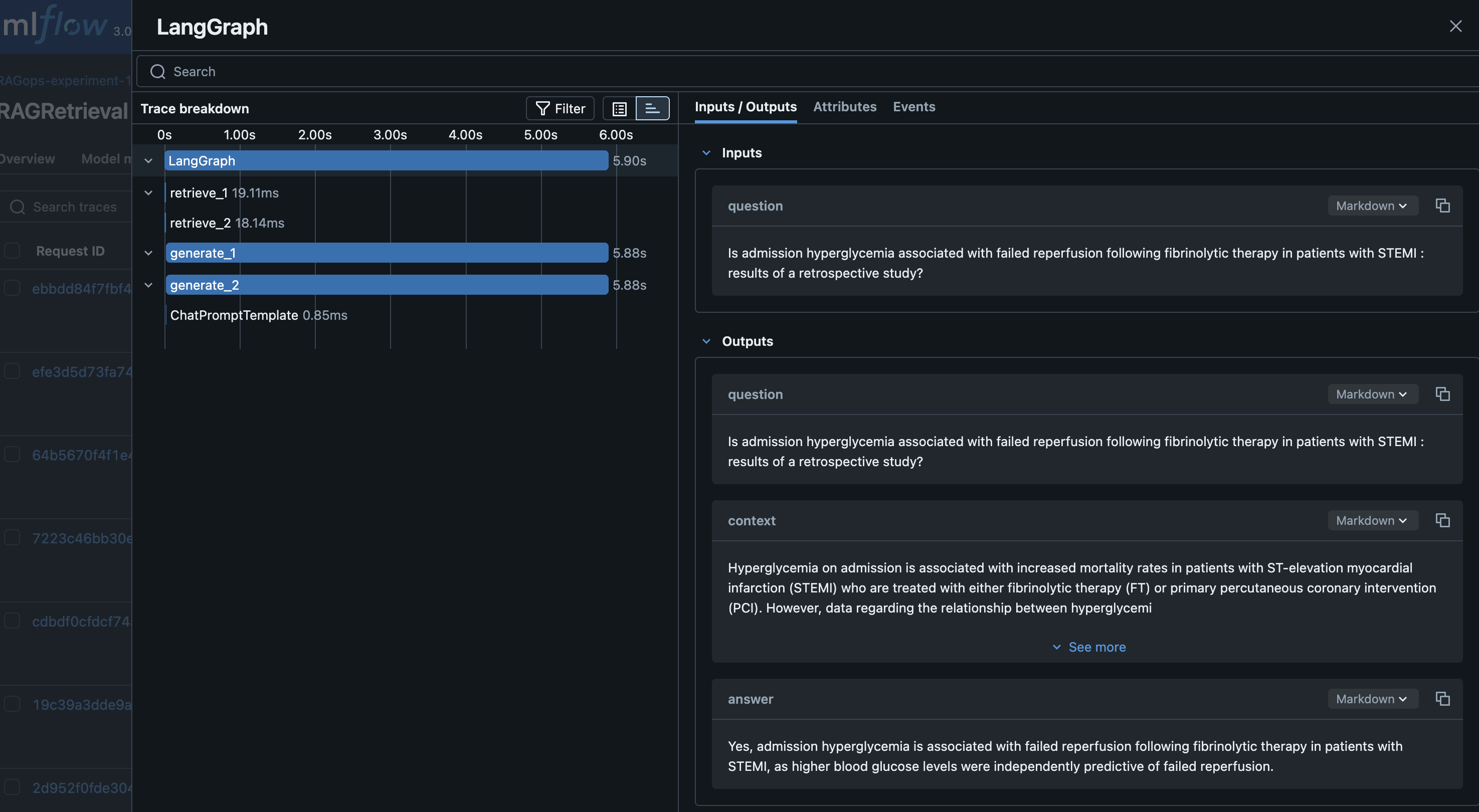
Task: Expand the context with See more
Action: coord(1089,647)
